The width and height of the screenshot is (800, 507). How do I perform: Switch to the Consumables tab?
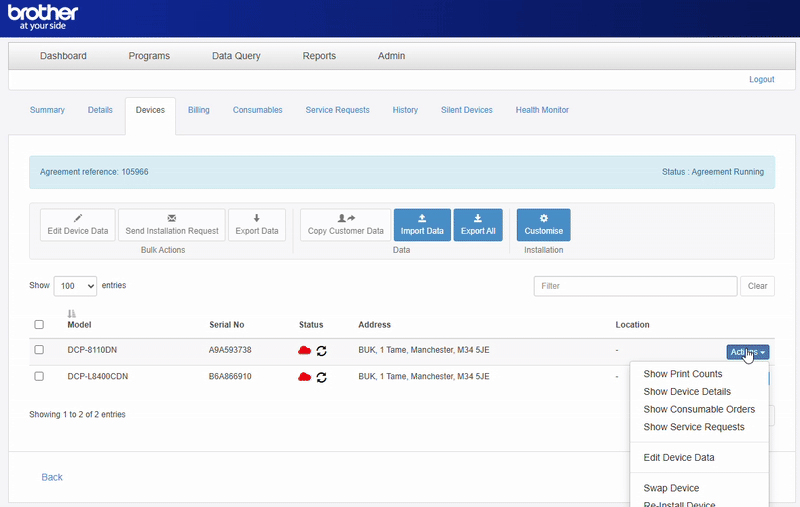257,110
